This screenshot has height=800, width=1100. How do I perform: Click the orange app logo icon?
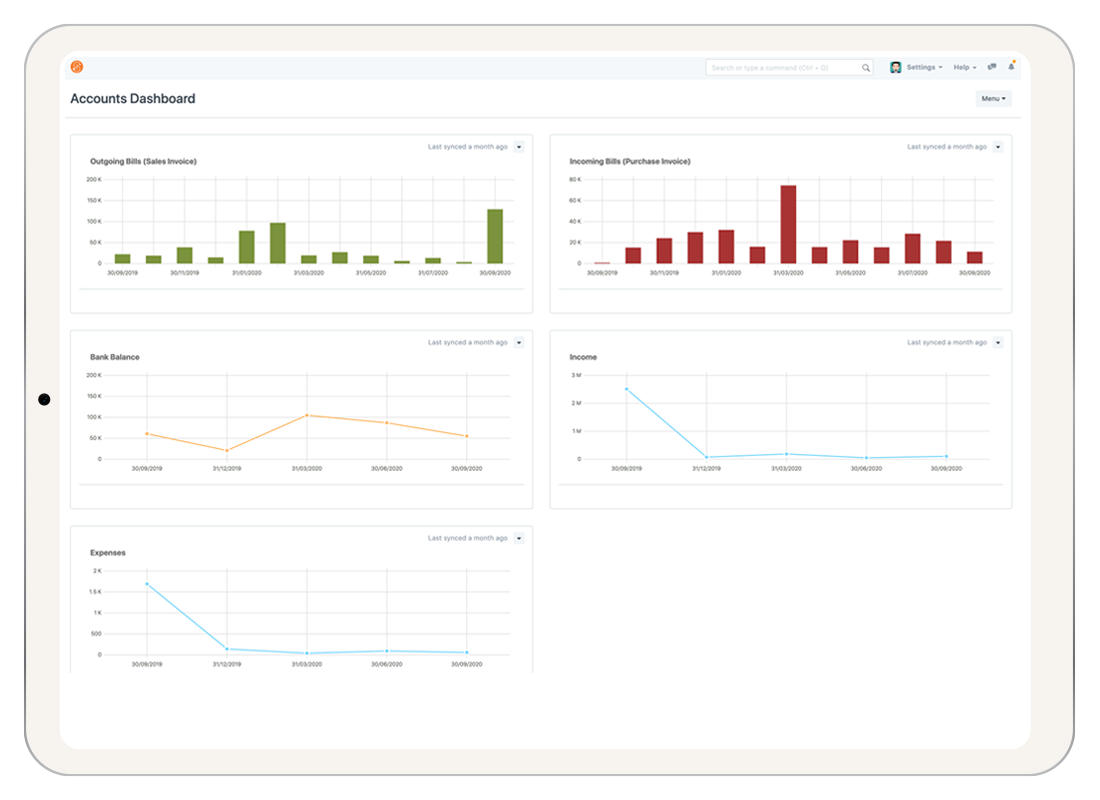[x=77, y=67]
